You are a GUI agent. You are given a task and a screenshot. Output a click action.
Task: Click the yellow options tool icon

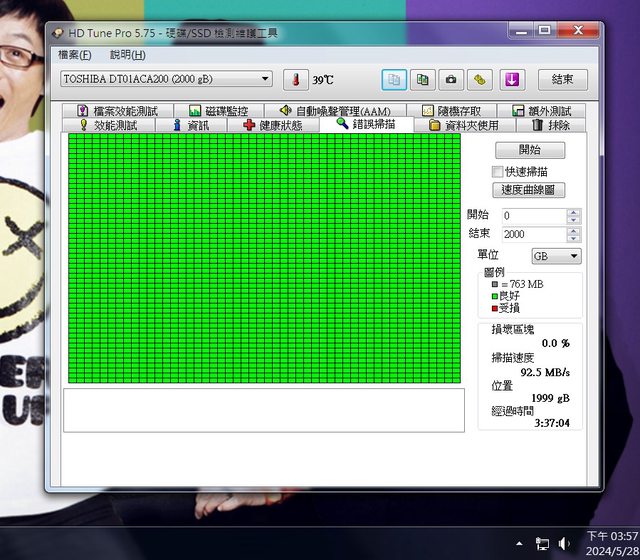tap(479, 79)
